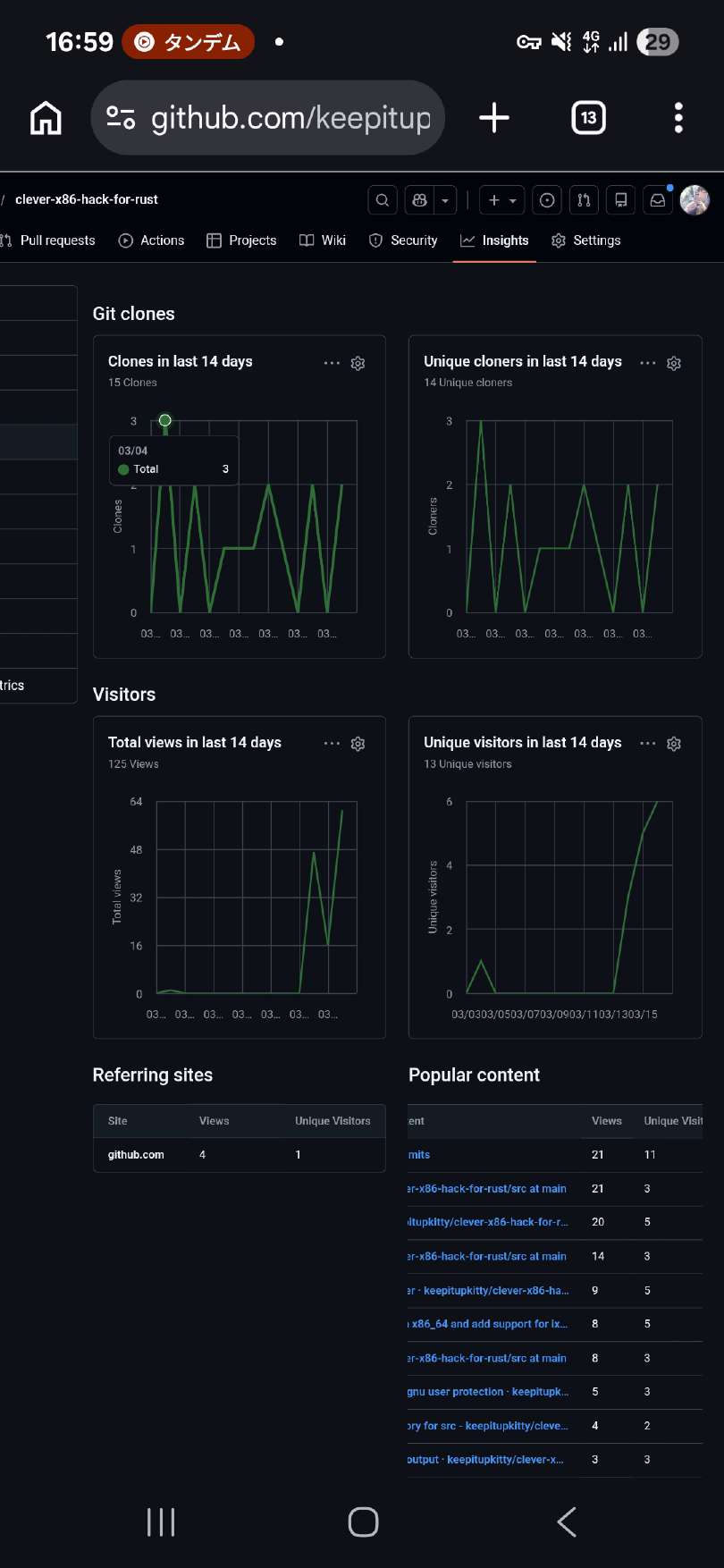Select the '13 Unique visitors' text
This screenshot has height=1568, width=724.
(467, 764)
